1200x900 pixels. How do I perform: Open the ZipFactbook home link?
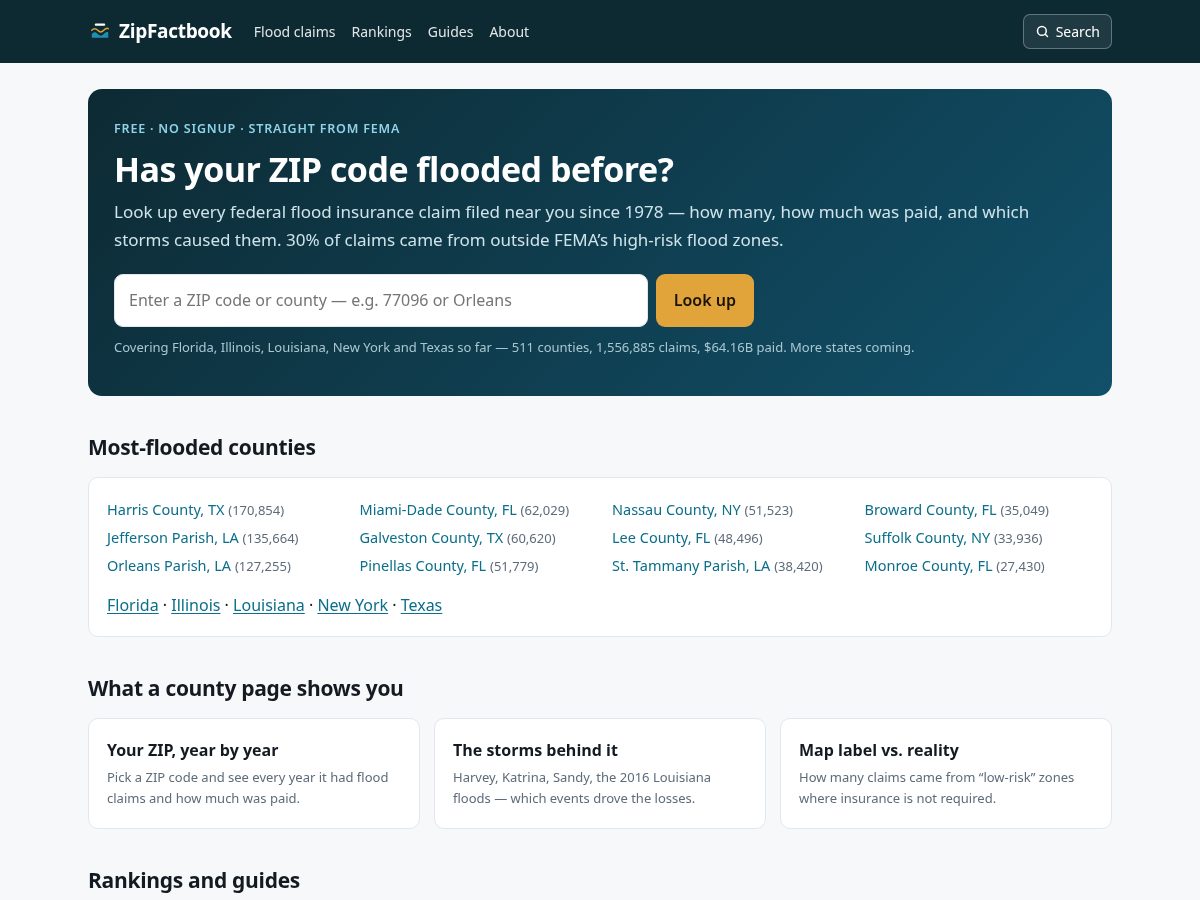pos(160,31)
